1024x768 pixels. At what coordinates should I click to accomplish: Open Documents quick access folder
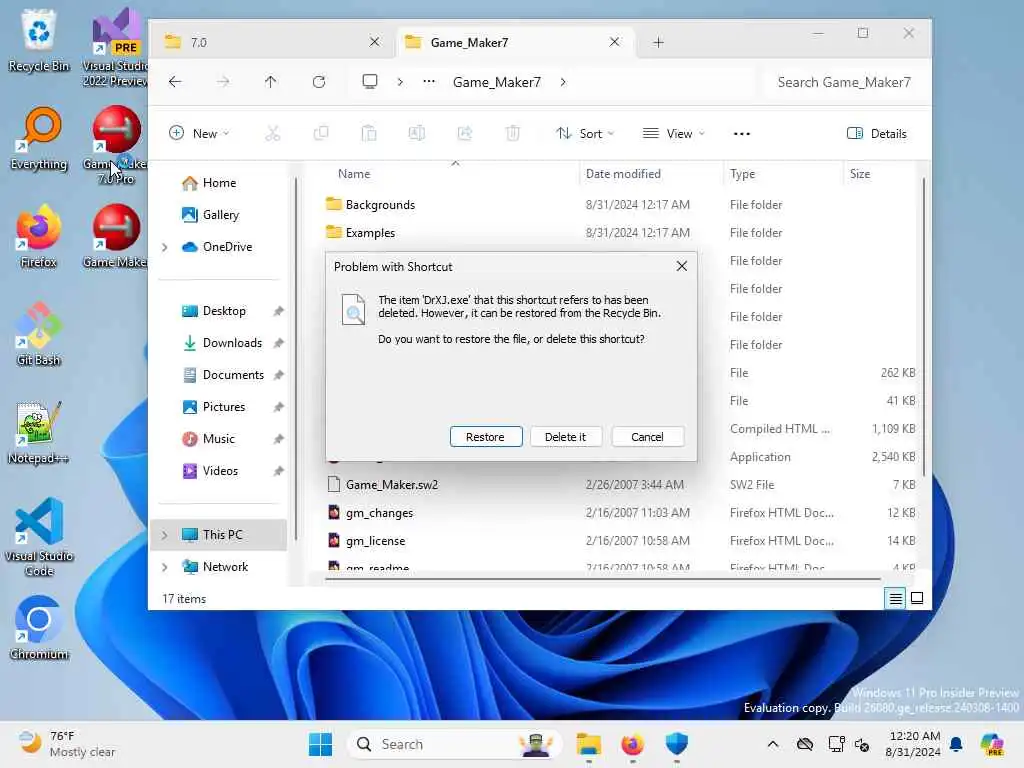[x=233, y=375]
